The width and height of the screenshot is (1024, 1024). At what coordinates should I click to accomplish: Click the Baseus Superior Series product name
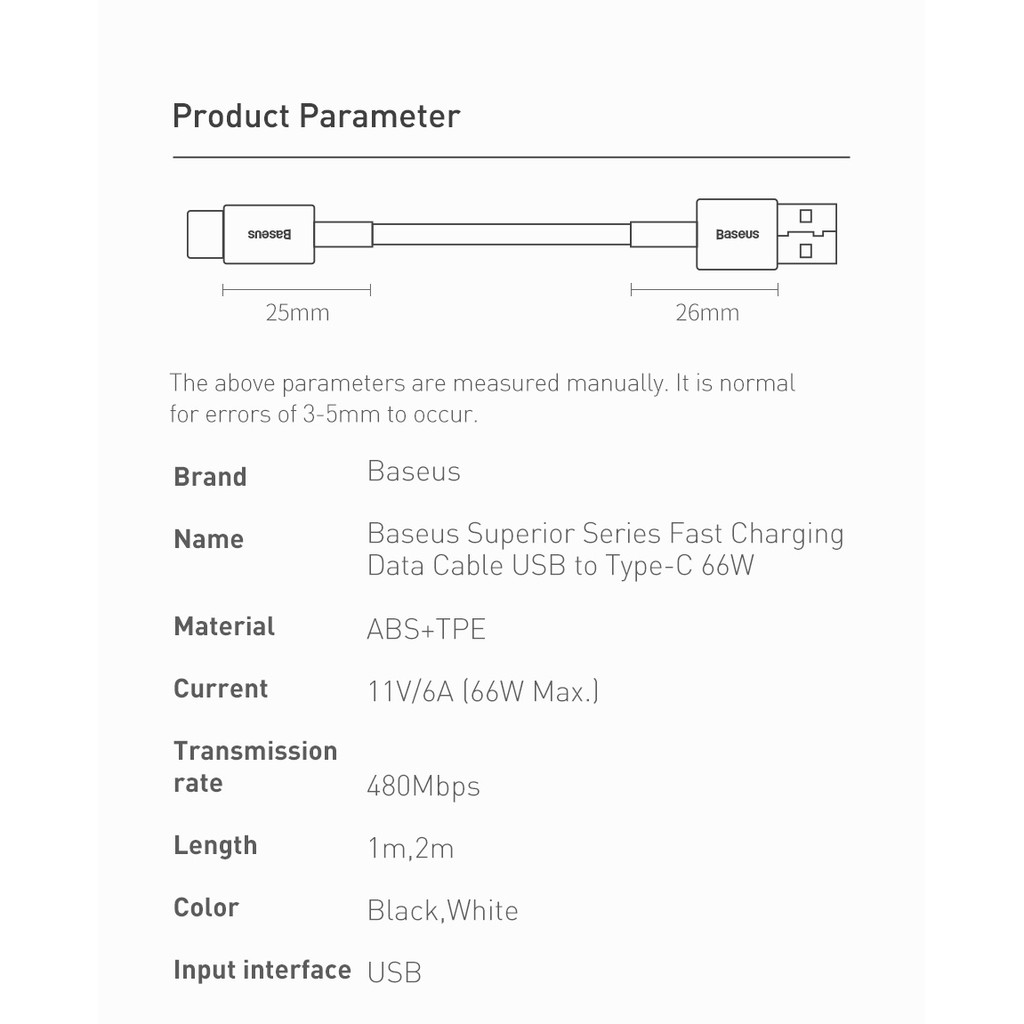click(605, 549)
